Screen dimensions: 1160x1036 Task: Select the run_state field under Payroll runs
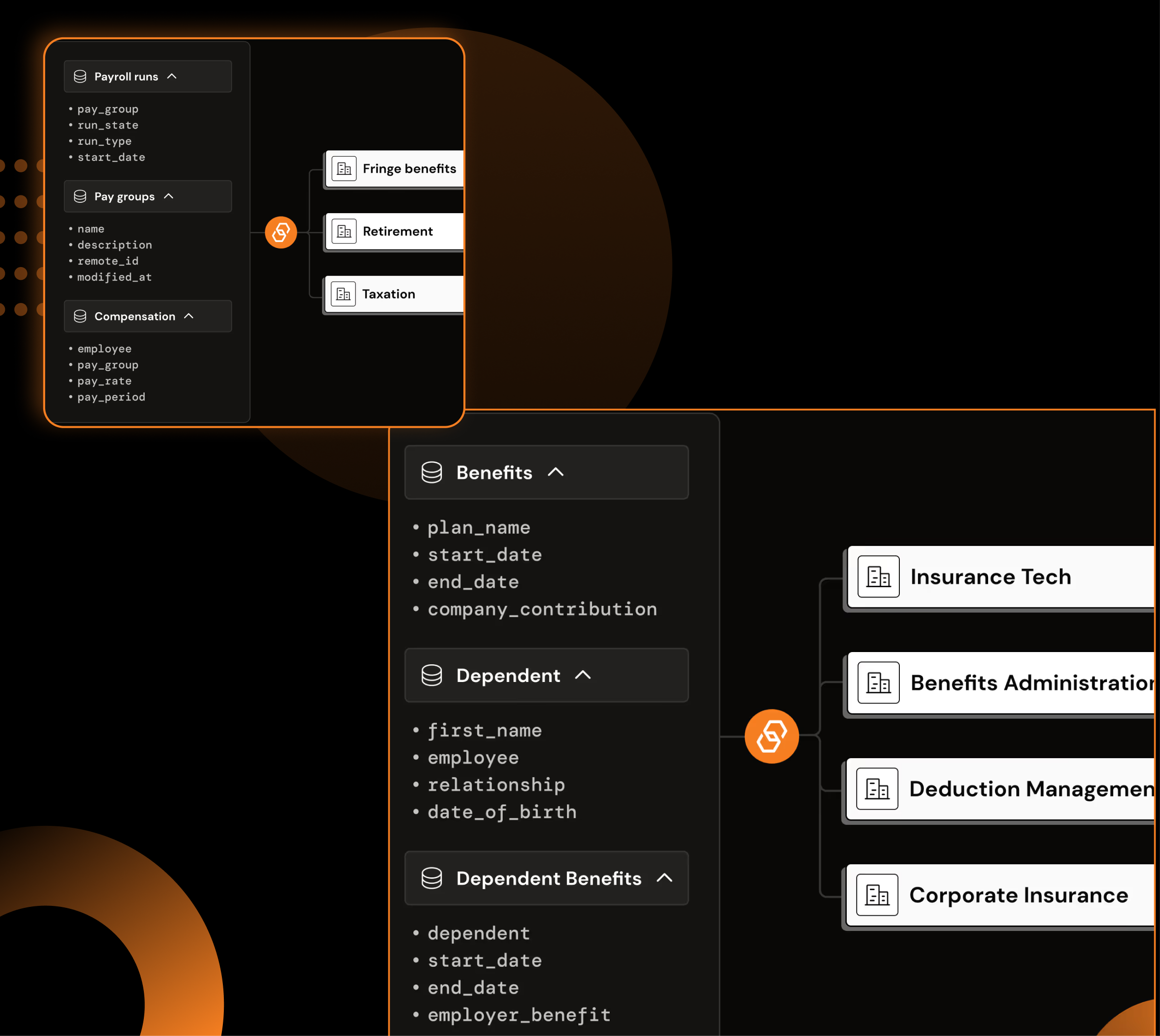click(x=108, y=125)
